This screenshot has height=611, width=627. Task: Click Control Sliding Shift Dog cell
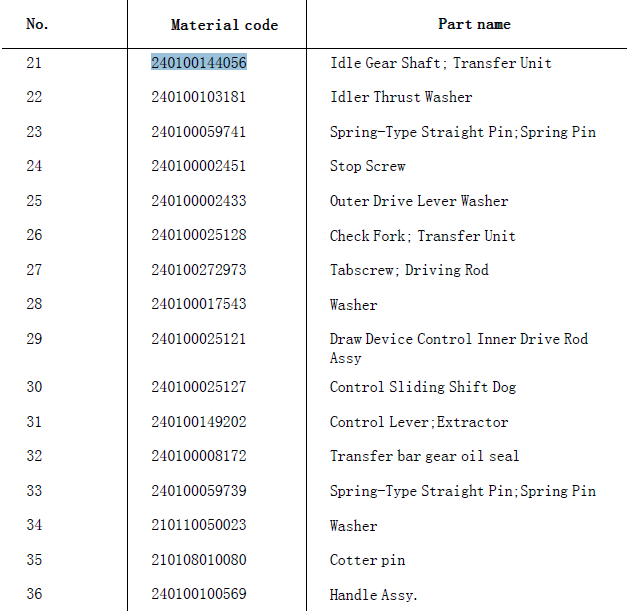423,387
